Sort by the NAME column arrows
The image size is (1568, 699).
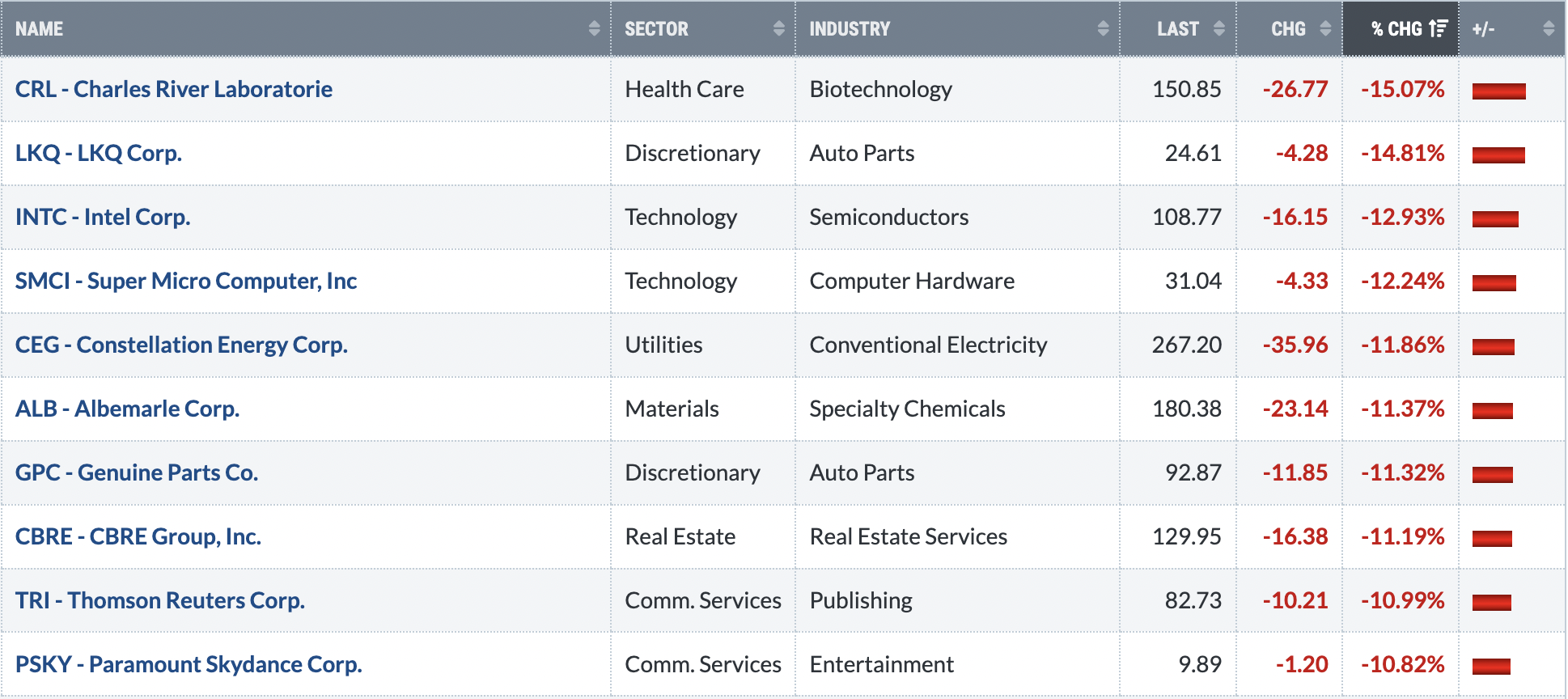coord(594,29)
